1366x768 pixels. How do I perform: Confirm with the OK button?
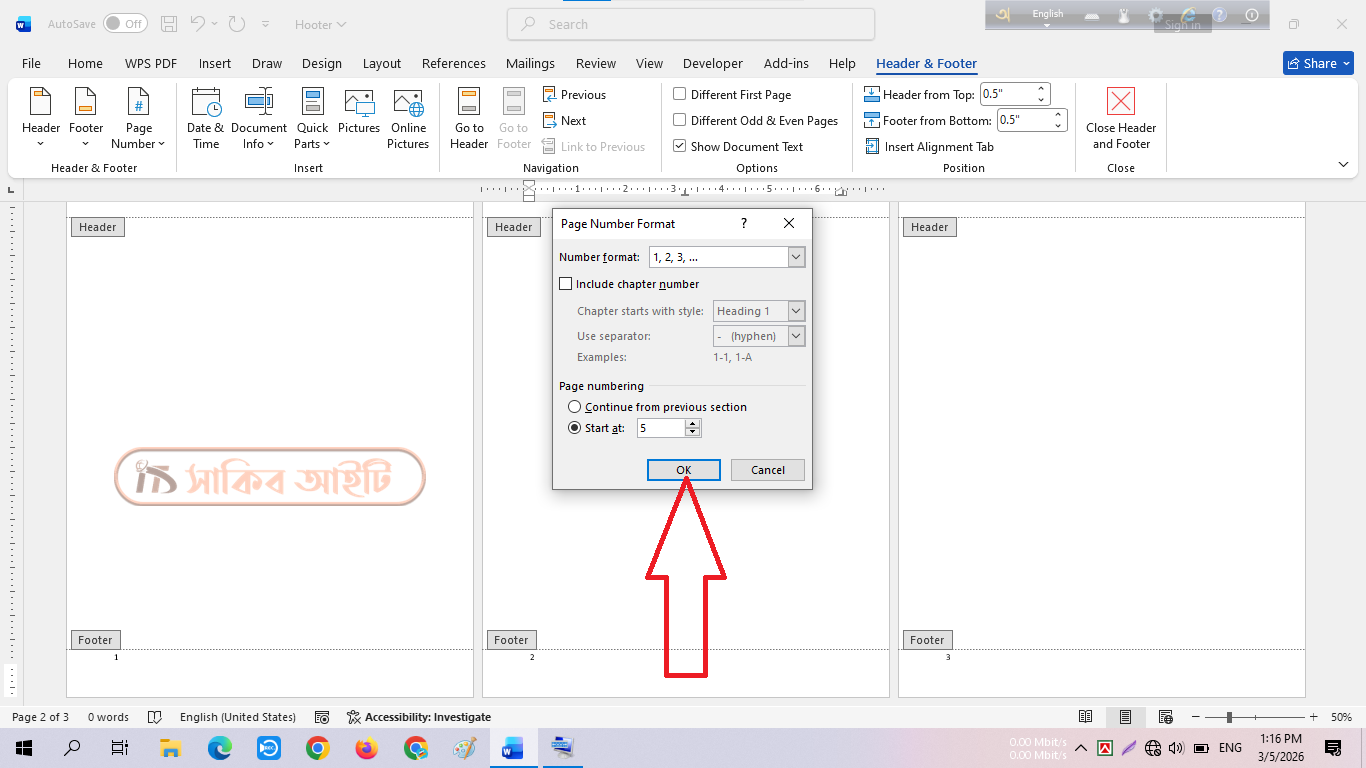[684, 470]
